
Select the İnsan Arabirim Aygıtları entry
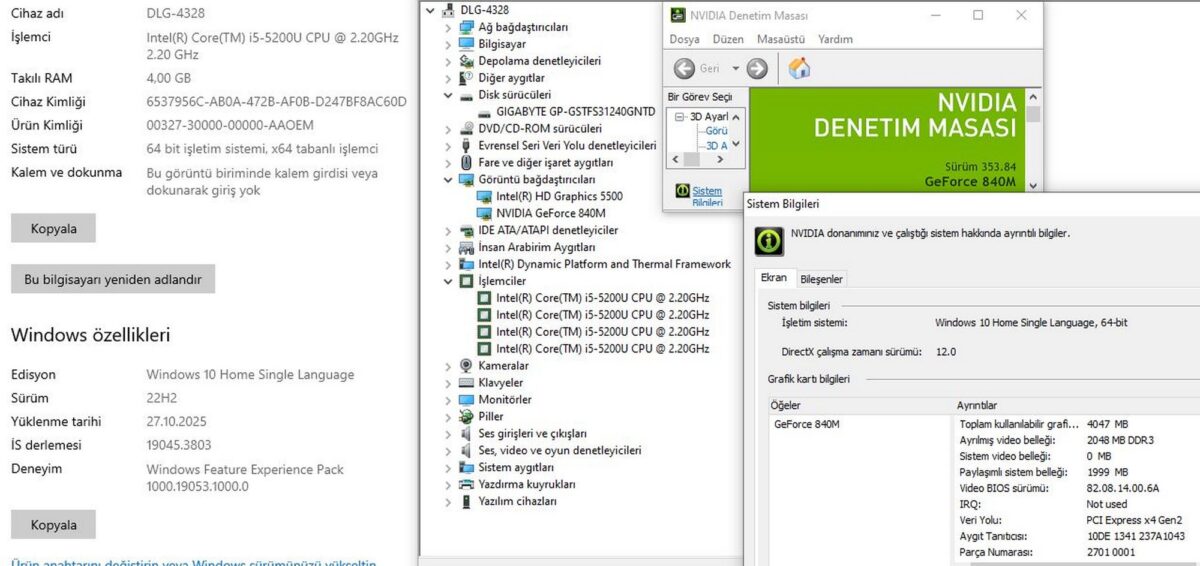click(x=536, y=248)
